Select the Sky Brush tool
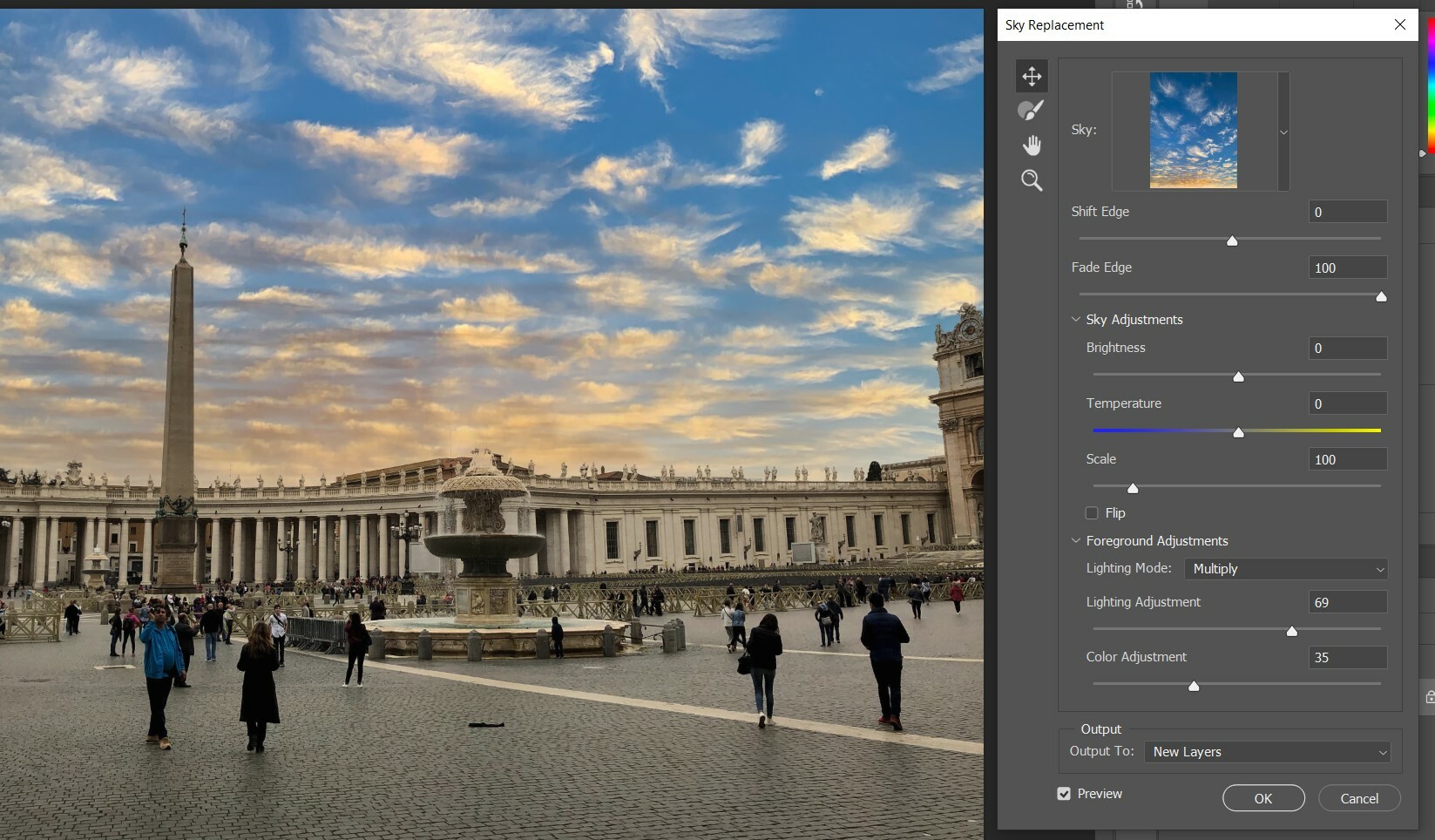 [1032, 111]
